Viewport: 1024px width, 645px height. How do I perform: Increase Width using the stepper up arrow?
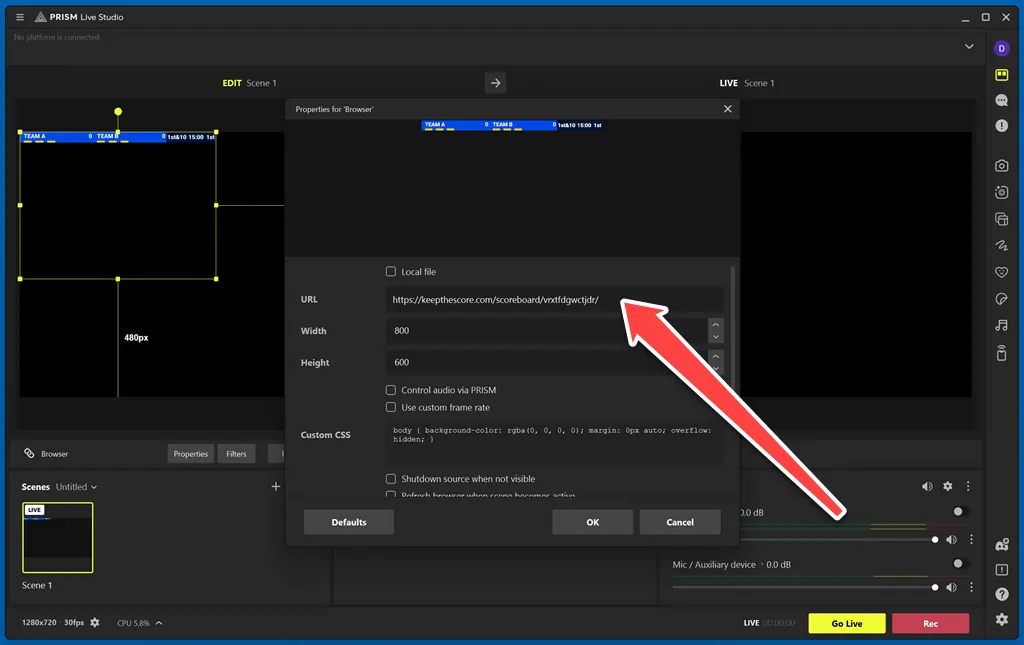pyautogui.click(x=716, y=325)
